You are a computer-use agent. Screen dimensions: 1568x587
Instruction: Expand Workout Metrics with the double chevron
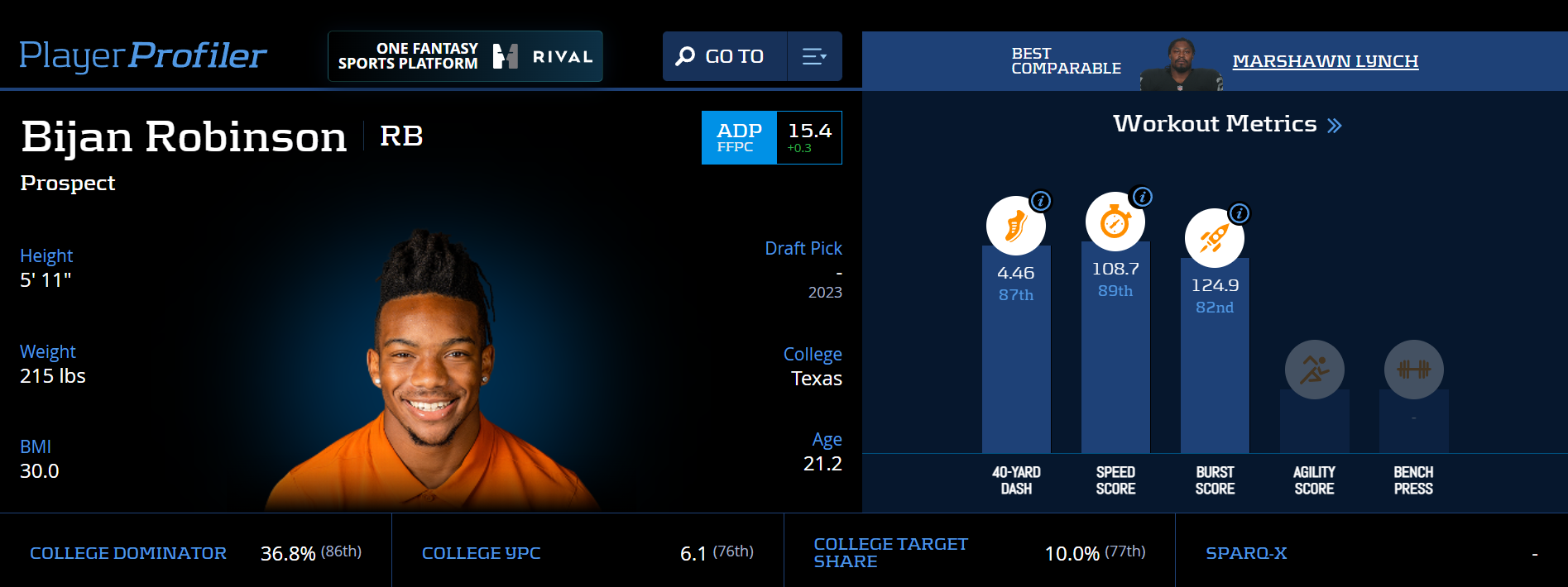tap(1335, 126)
